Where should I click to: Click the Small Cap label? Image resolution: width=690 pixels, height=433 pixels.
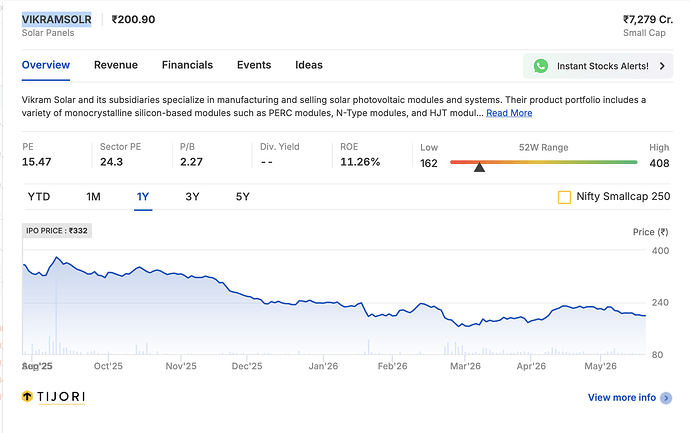[x=644, y=33]
